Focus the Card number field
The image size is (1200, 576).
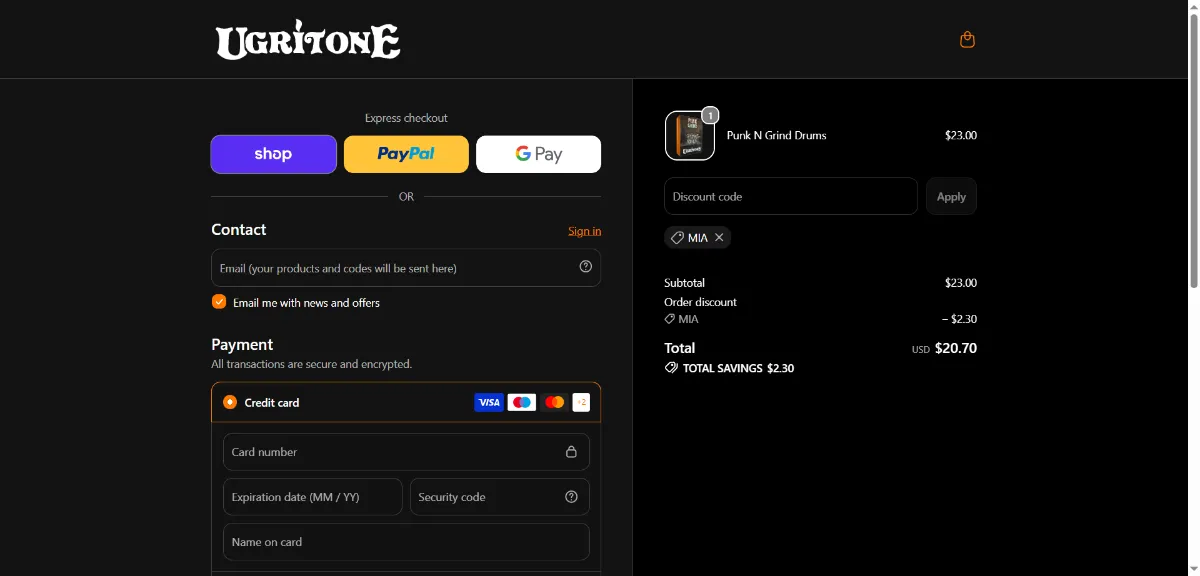coord(406,452)
